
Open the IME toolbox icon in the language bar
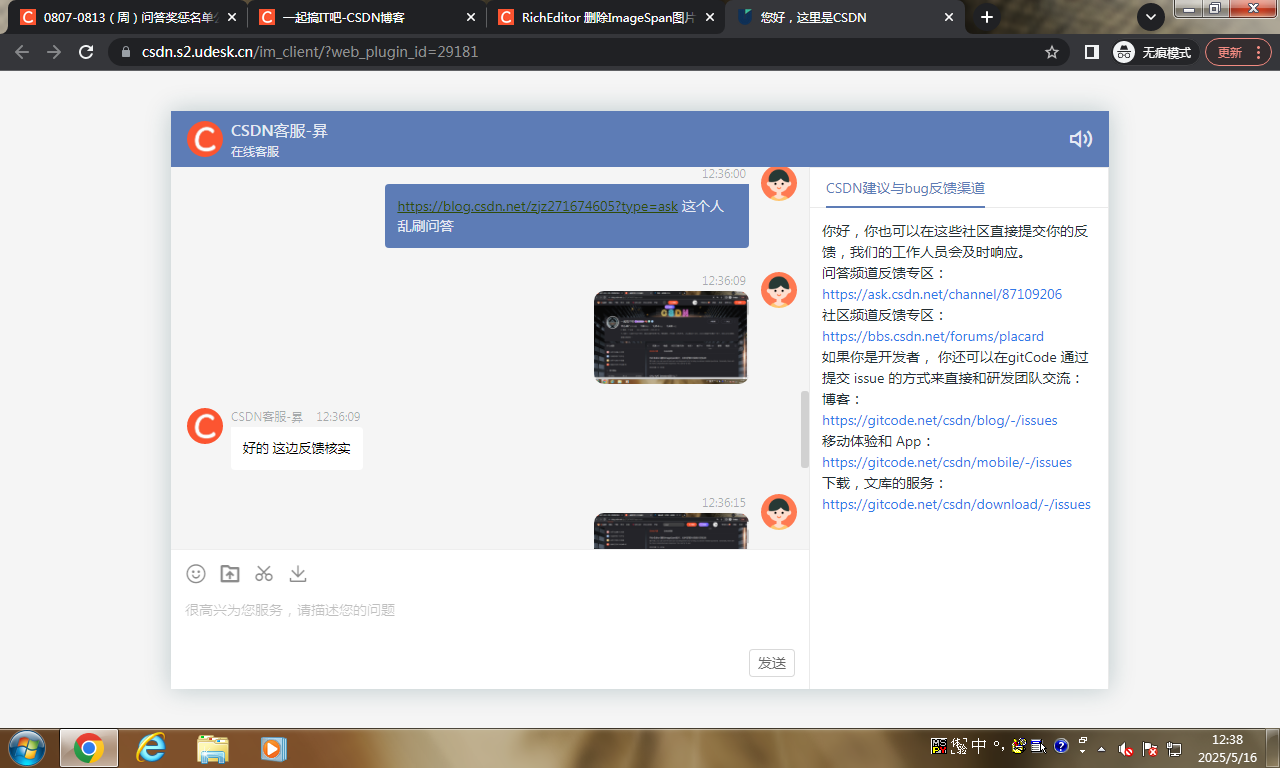1019,745
